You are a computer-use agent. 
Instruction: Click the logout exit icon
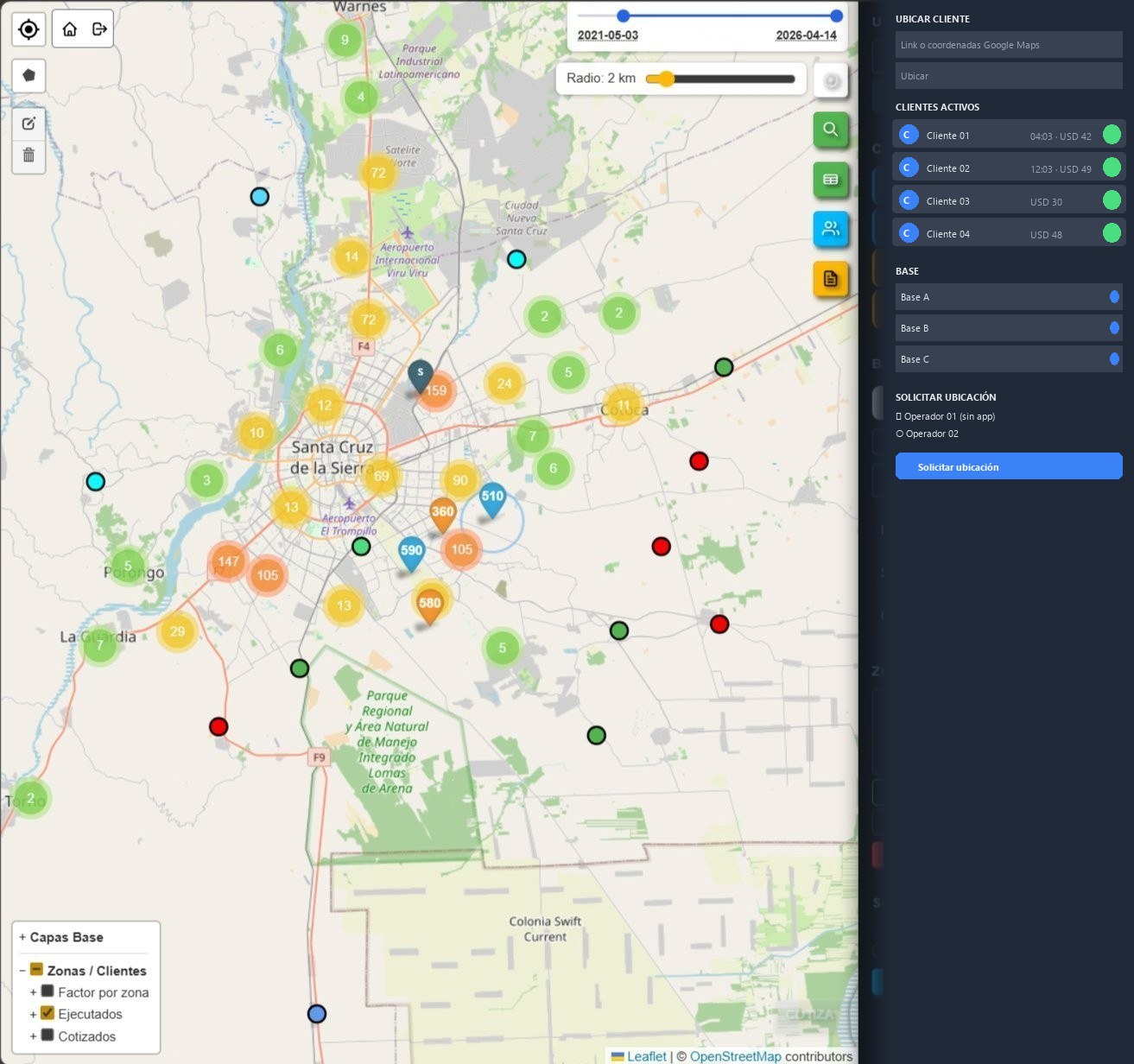pos(99,29)
